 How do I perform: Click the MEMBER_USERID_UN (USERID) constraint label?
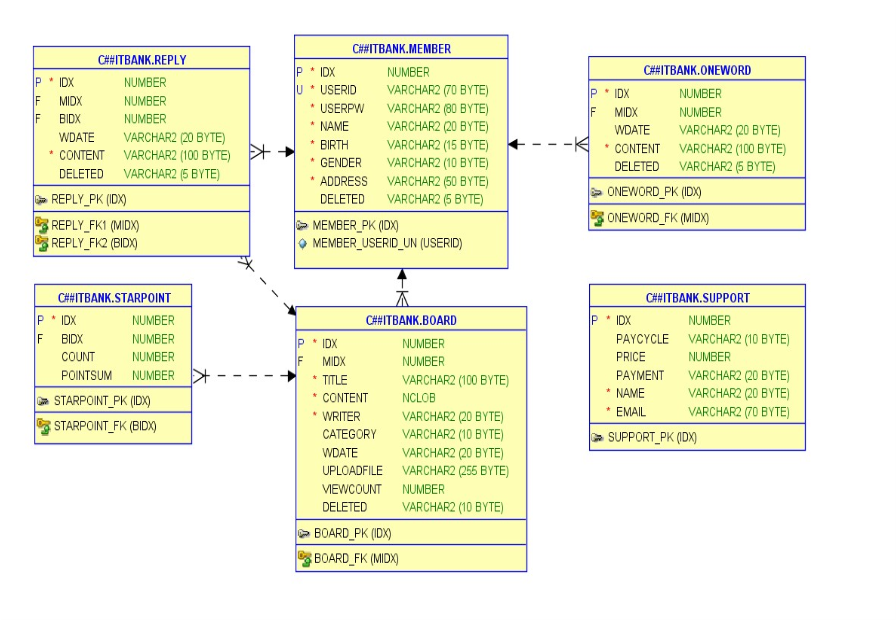(387, 243)
